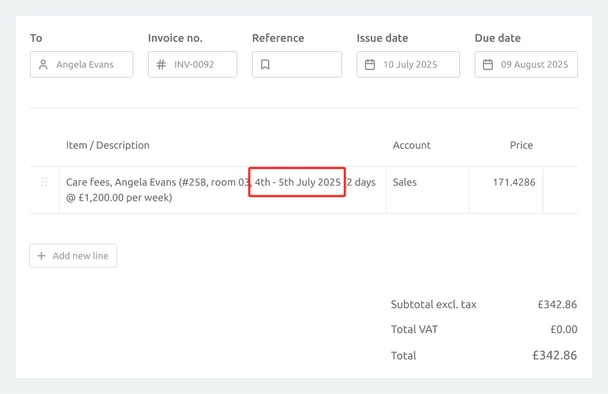Image resolution: width=608 pixels, height=394 pixels.
Task: Select the Angela Evans recipient field
Action: 81,64
